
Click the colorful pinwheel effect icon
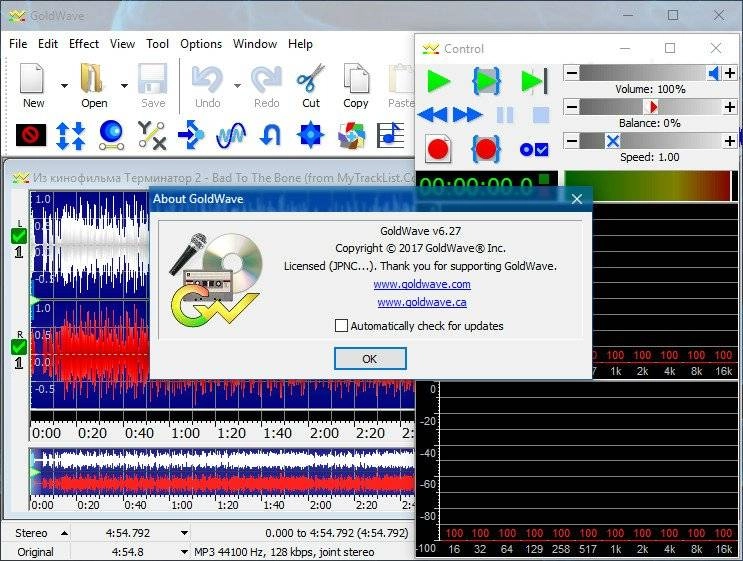351,136
